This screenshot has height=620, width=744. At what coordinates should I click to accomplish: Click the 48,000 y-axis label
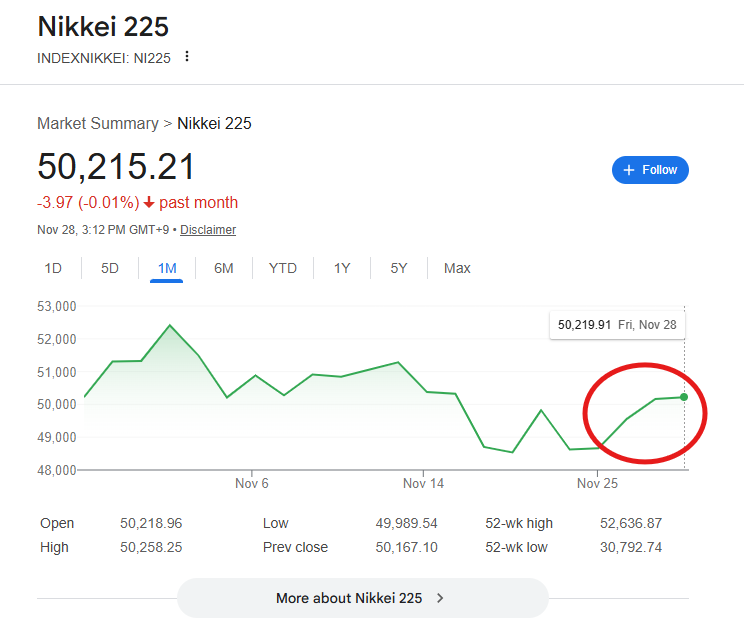click(x=56, y=470)
